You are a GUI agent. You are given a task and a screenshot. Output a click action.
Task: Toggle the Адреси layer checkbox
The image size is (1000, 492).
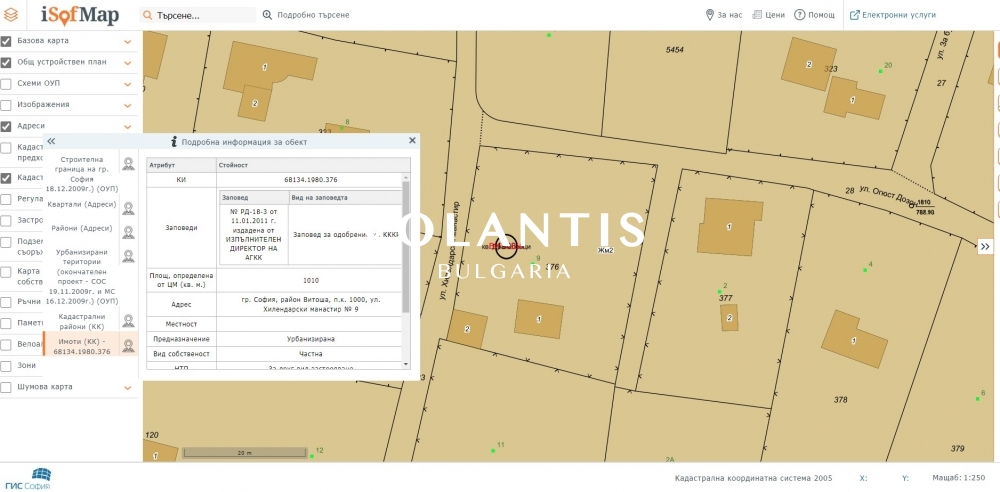[x=6, y=126]
